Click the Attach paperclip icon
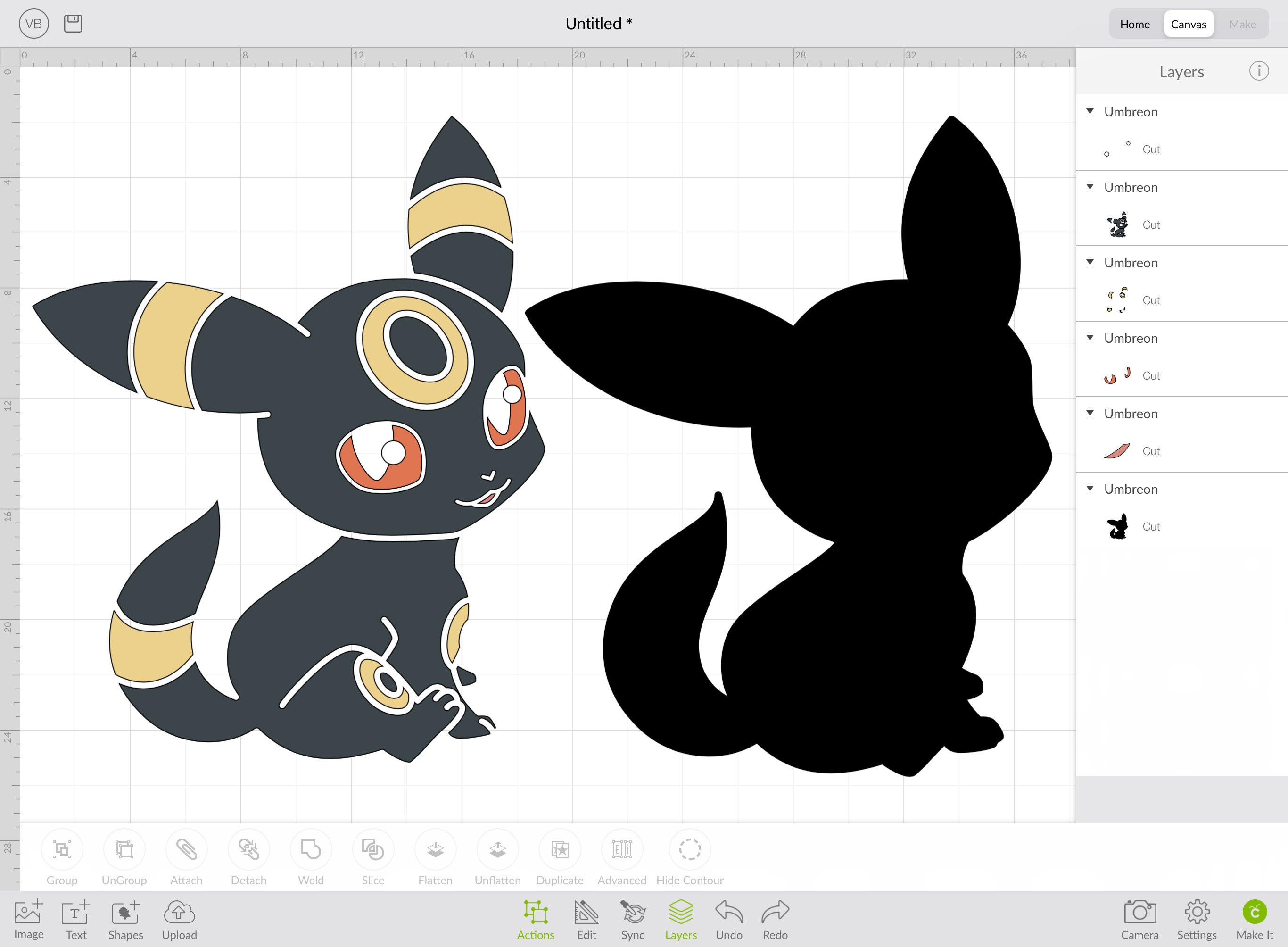Image resolution: width=1288 pixels, height=947 pixels. pos(186,849)
